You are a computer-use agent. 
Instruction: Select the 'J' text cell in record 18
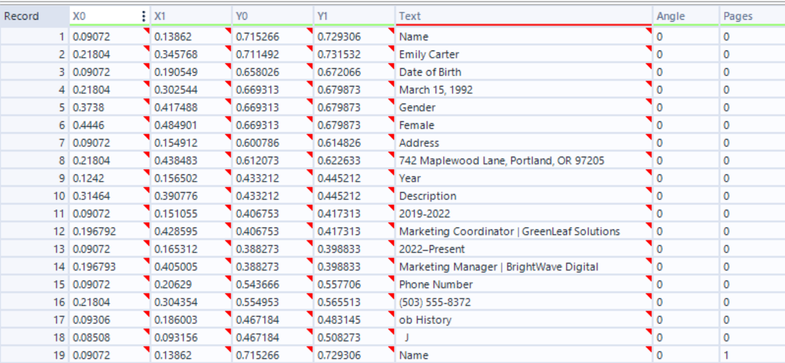point(524,337)
